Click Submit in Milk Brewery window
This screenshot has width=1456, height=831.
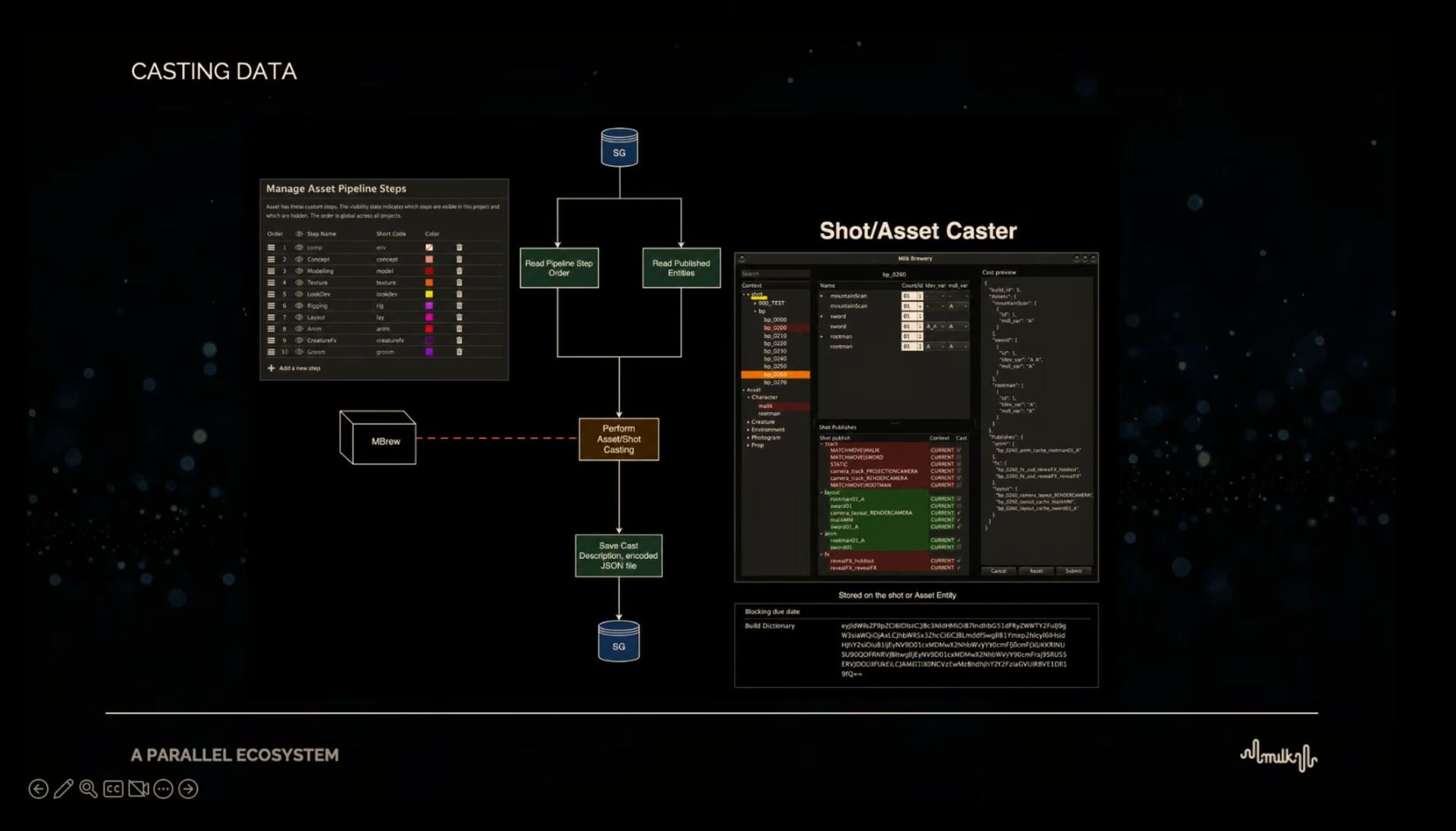point(1074,571)
